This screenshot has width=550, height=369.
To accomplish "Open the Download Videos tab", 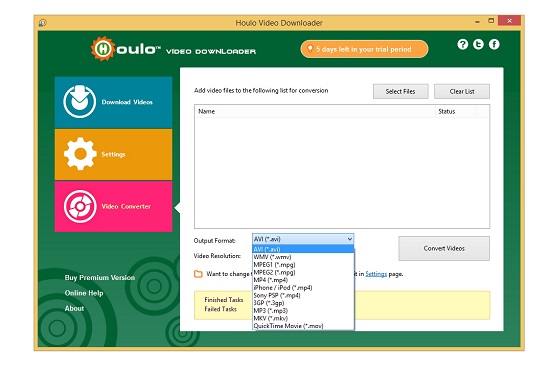I will click(x=113, y=102).
